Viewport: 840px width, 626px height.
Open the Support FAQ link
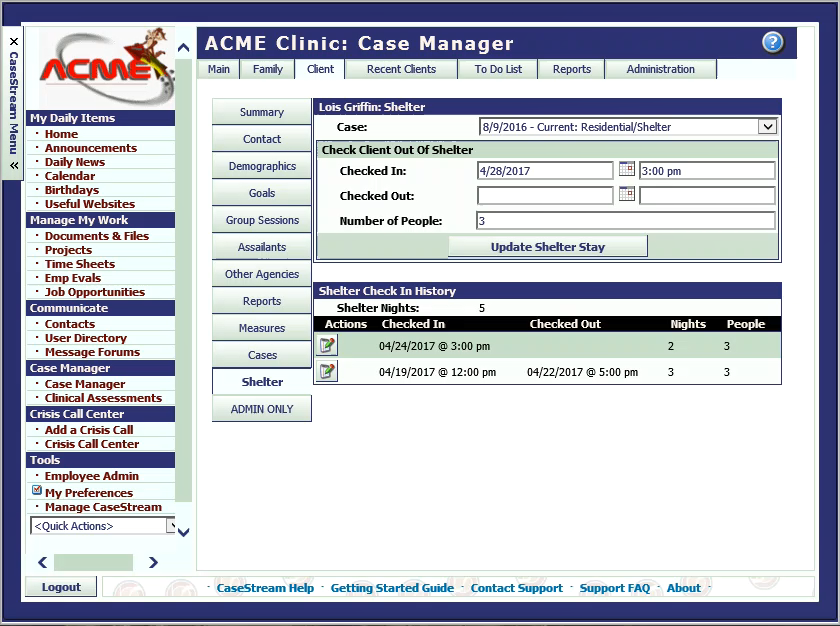click(x=615, y=587)
